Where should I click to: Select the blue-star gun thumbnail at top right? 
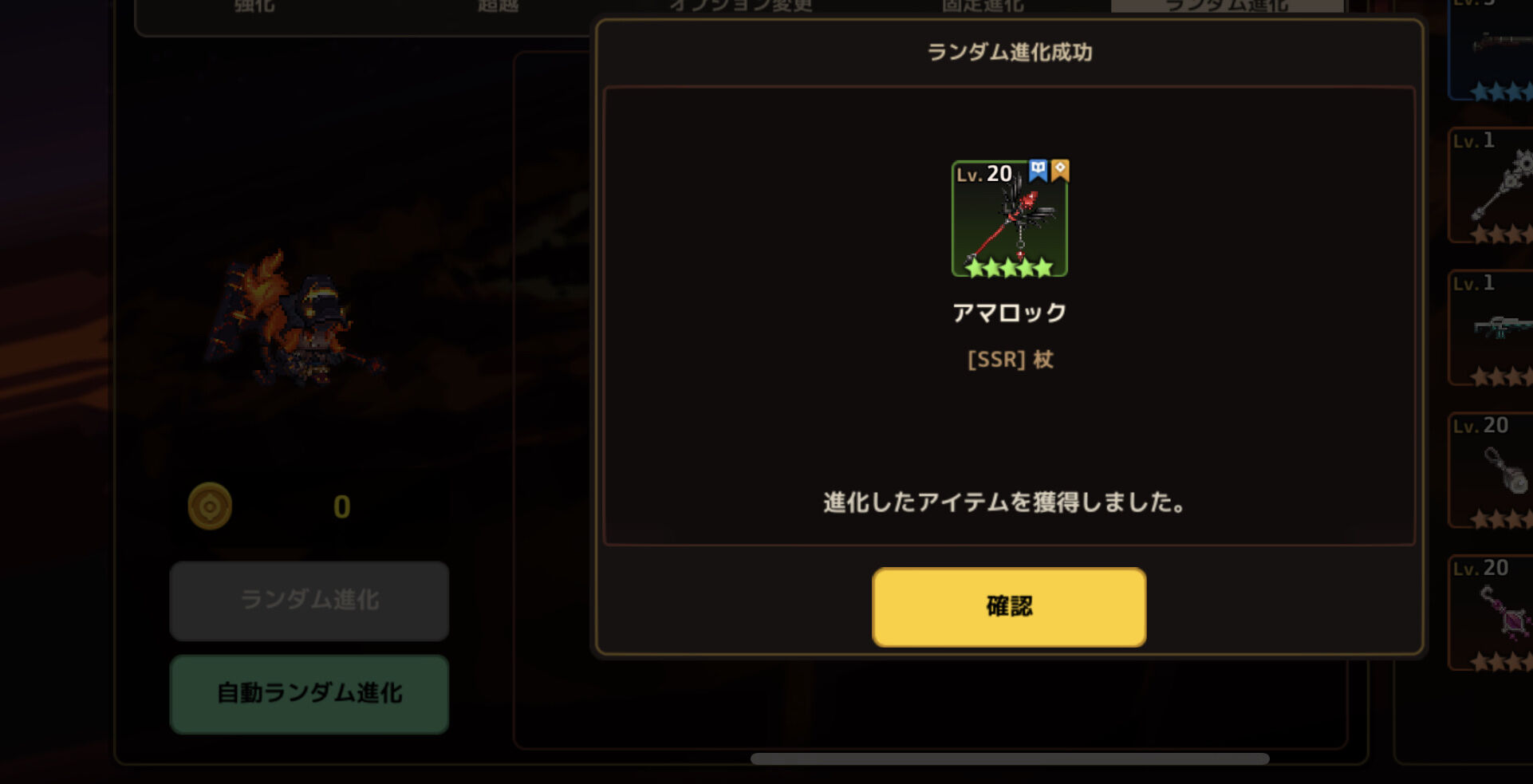click(x=1491, y=49)
